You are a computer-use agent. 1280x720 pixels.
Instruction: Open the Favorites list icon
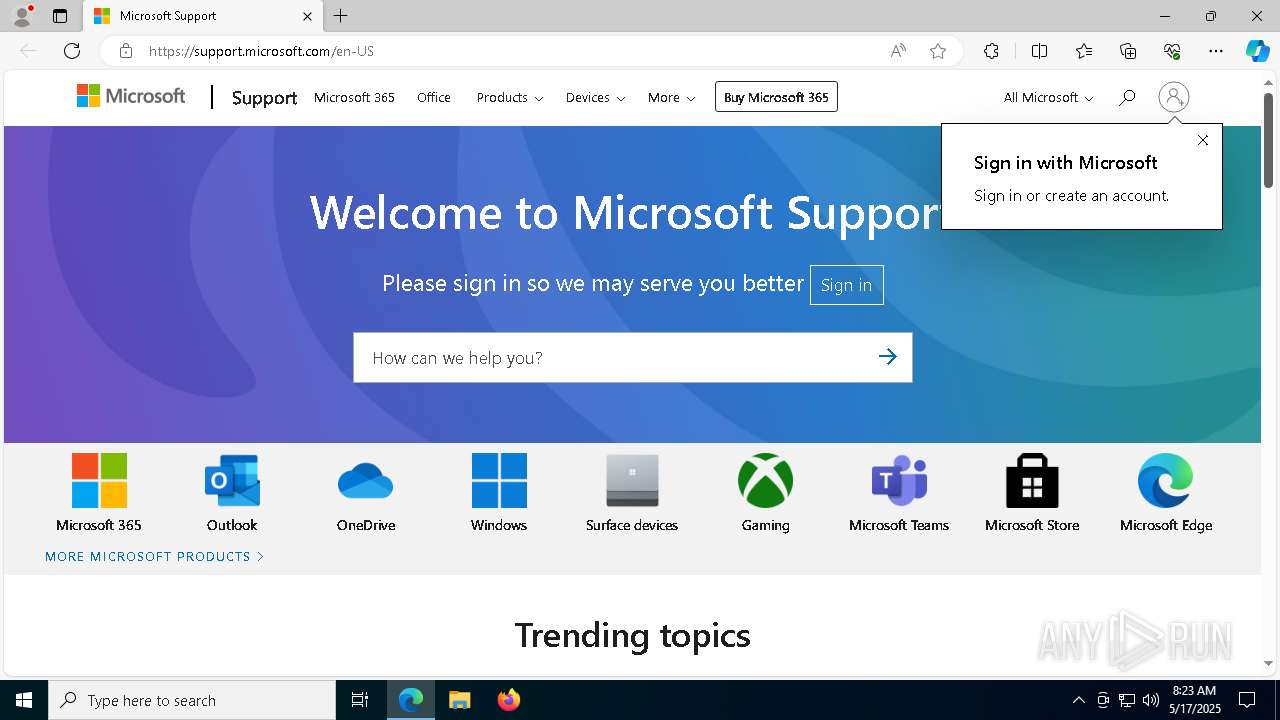[1084, 51]
